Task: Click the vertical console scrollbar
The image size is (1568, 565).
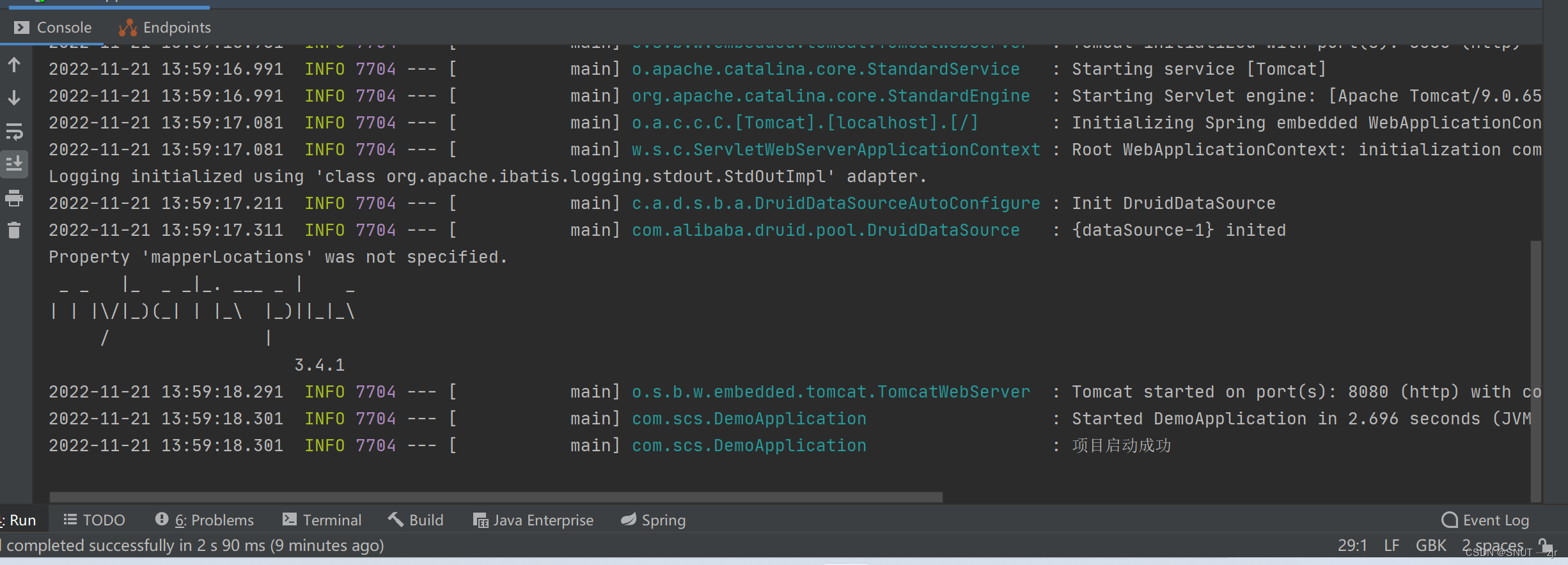Action: [1536, 371]
